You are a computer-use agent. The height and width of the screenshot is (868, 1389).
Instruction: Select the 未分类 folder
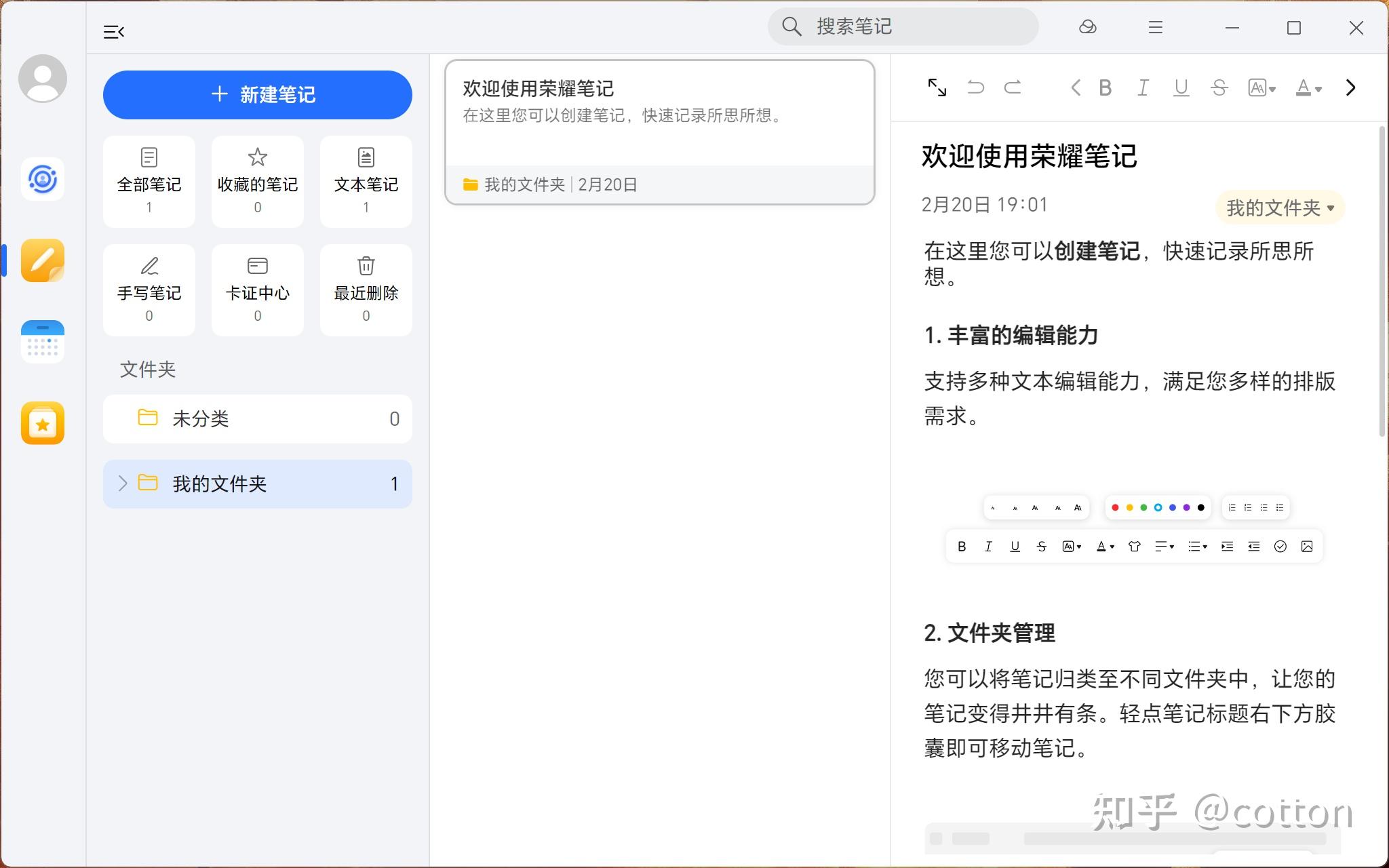click(258, 418)
